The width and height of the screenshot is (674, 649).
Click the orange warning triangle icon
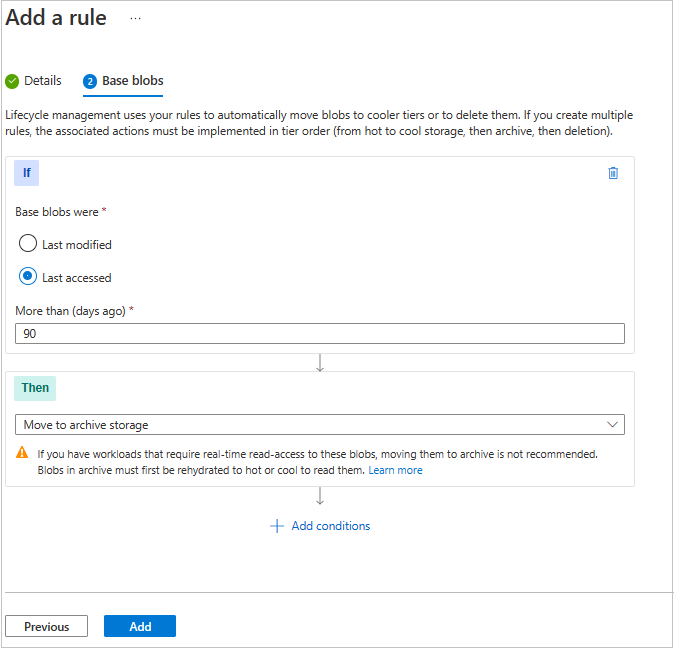[21, 453]
